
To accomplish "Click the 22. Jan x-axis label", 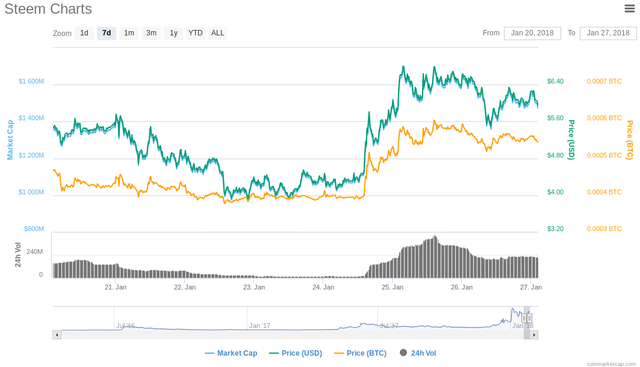I will 185,287.
